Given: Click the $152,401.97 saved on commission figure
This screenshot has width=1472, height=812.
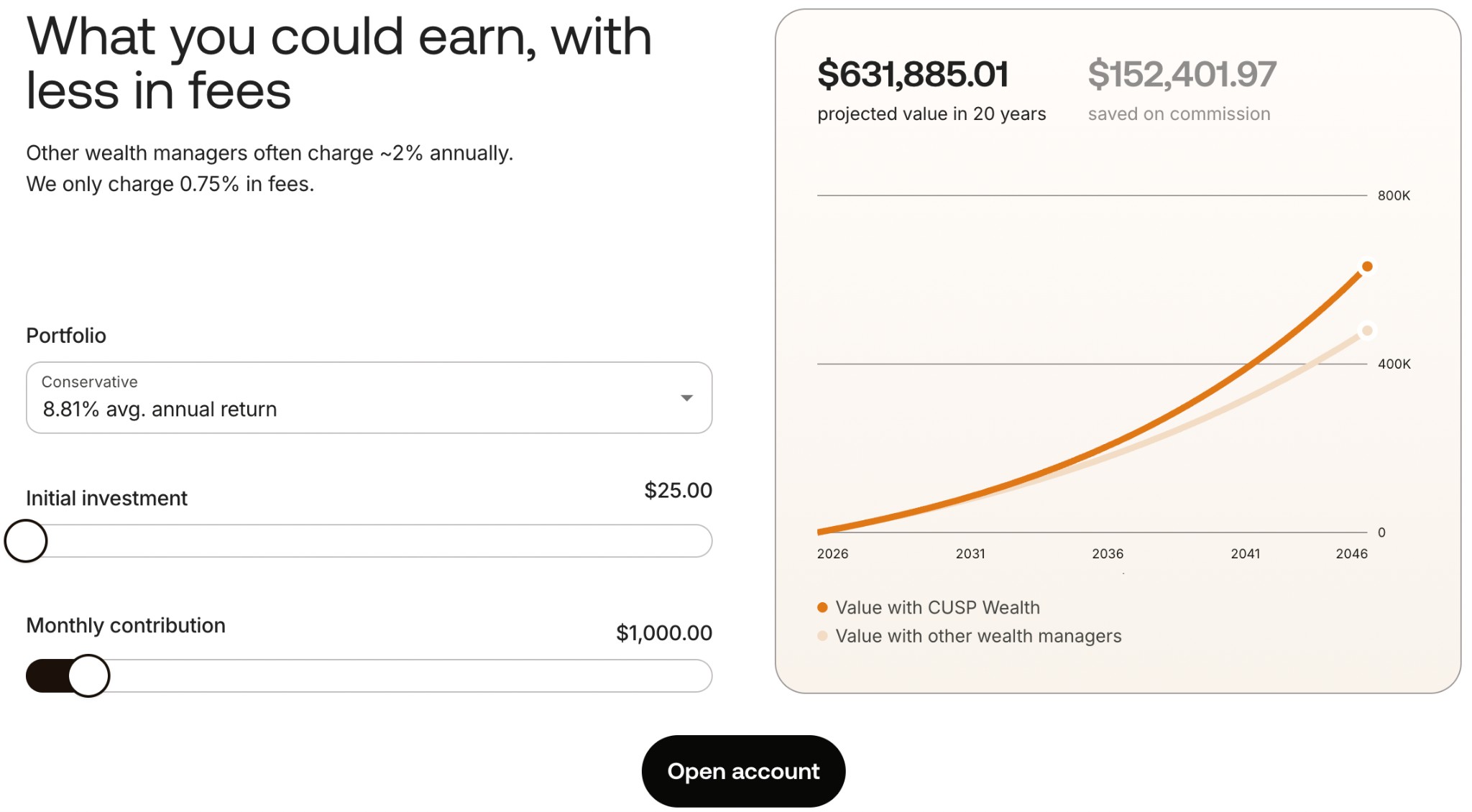Looking at the screenshot, I should (1182, 74).
